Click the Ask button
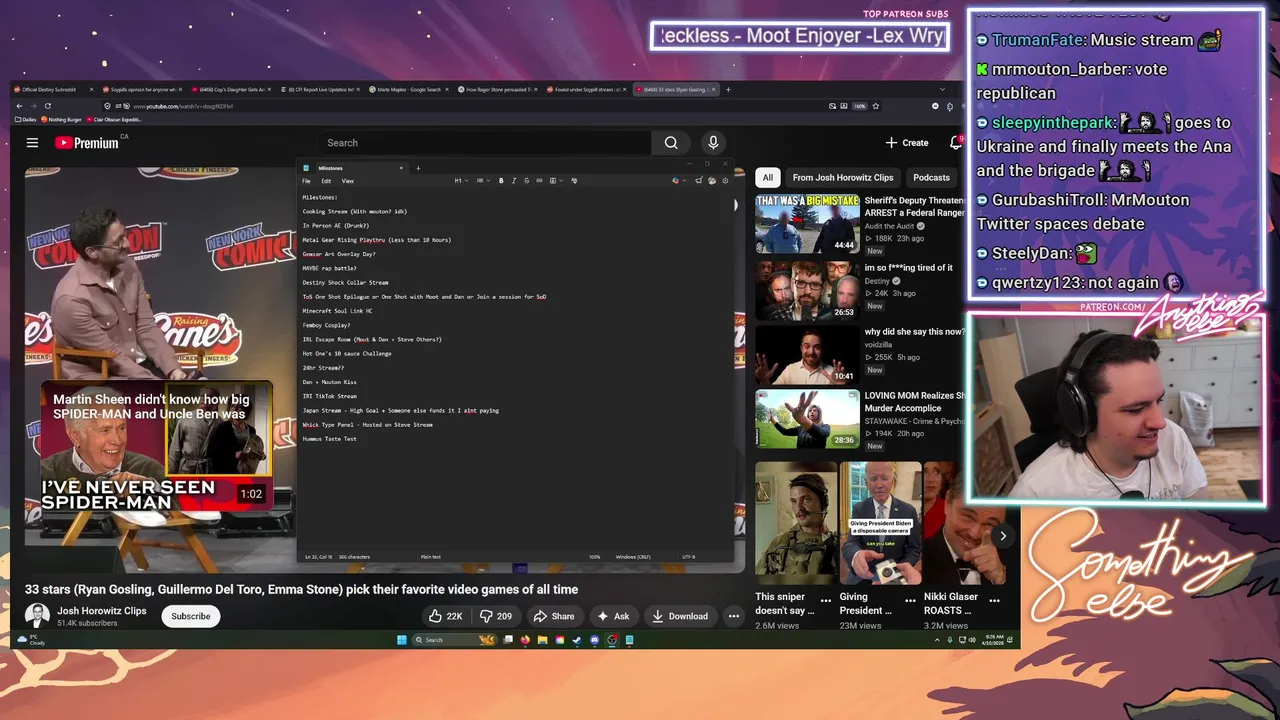 click(x=613, y=616)
